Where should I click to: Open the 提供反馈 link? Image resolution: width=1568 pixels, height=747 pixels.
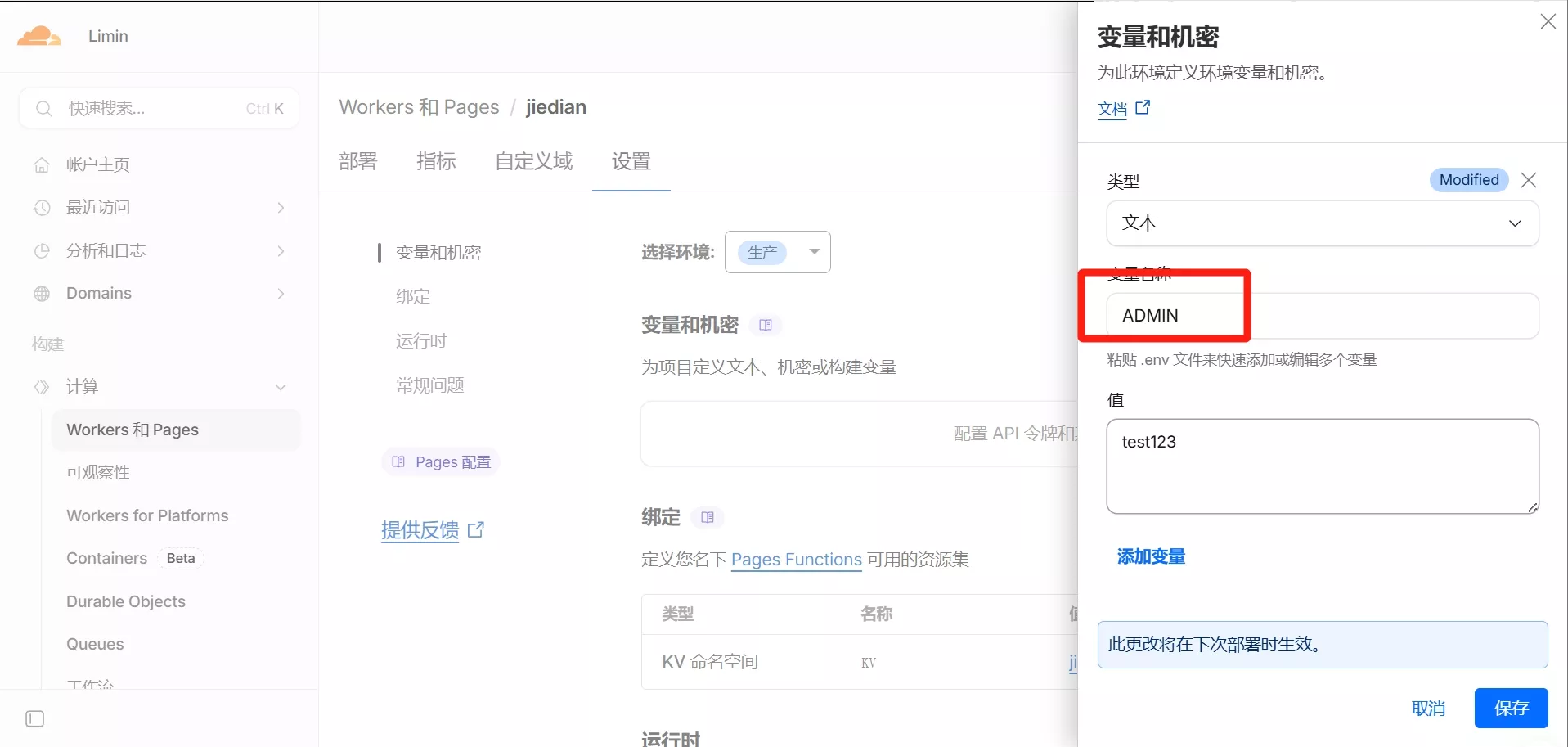point(420,530)
